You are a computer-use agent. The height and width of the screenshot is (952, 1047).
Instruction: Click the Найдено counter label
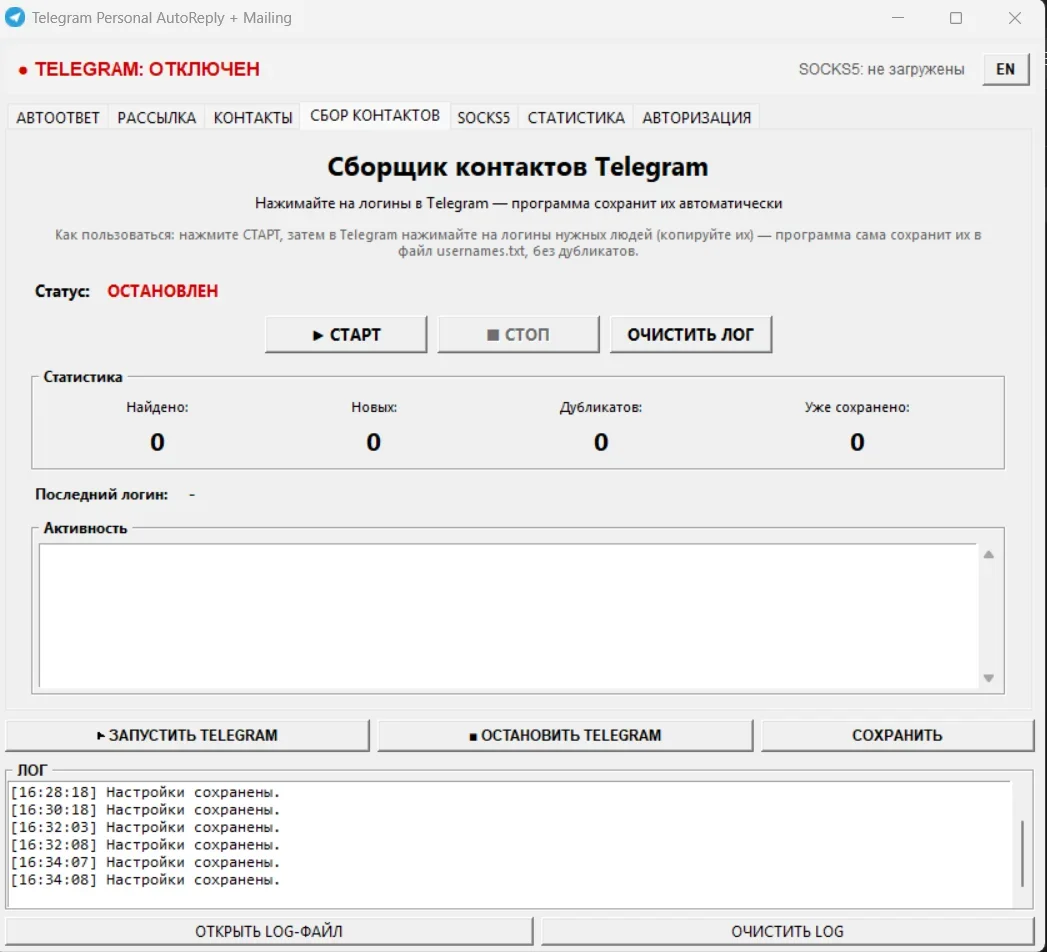[158, 407]
